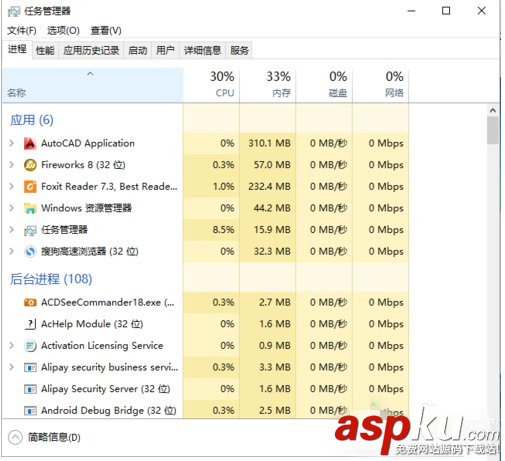Click the 310.1 MB memory value
This screenshot has width=505, height=461.
[x=269, y=143]
